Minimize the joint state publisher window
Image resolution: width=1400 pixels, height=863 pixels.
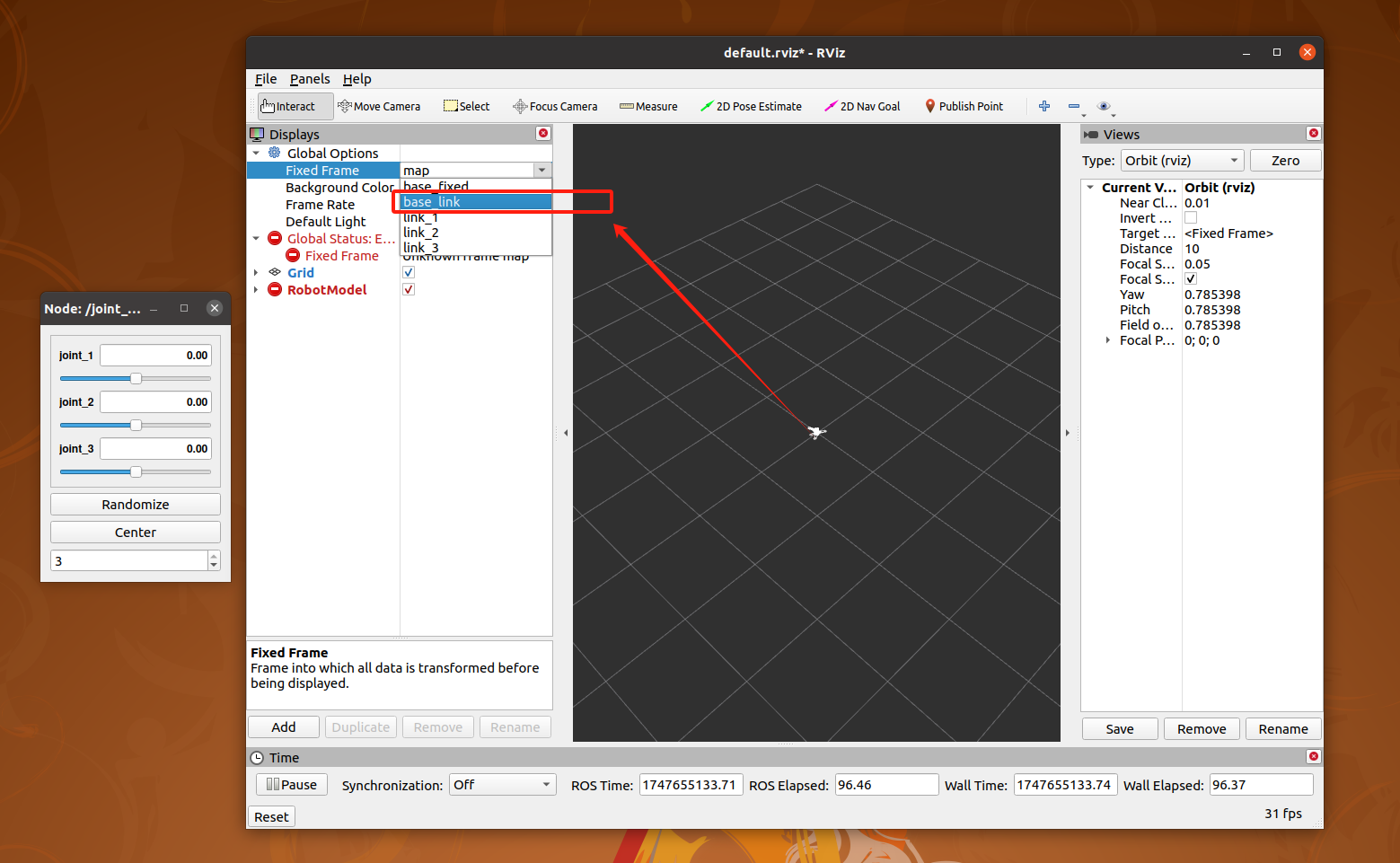pyautogui.click(x=154, y=309)
